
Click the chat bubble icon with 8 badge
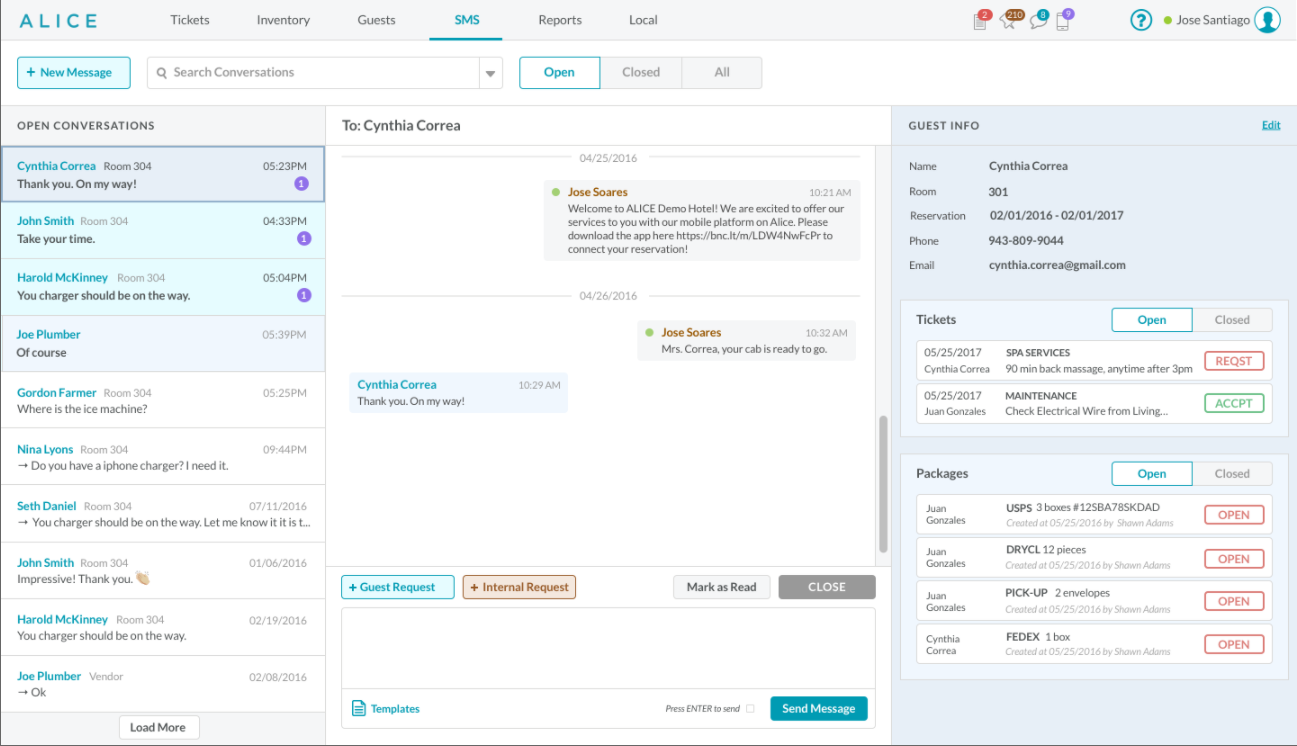pyautogui.click(x=1038, y=20)
